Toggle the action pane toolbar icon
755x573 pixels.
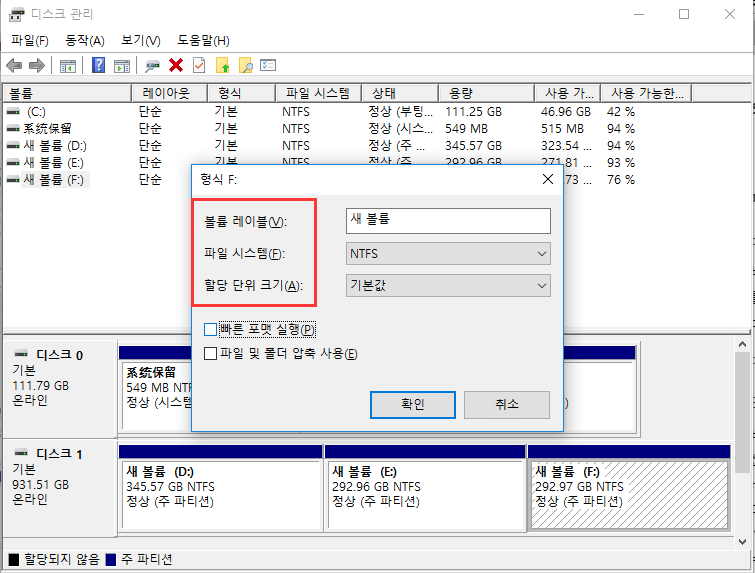coord(122,65)
